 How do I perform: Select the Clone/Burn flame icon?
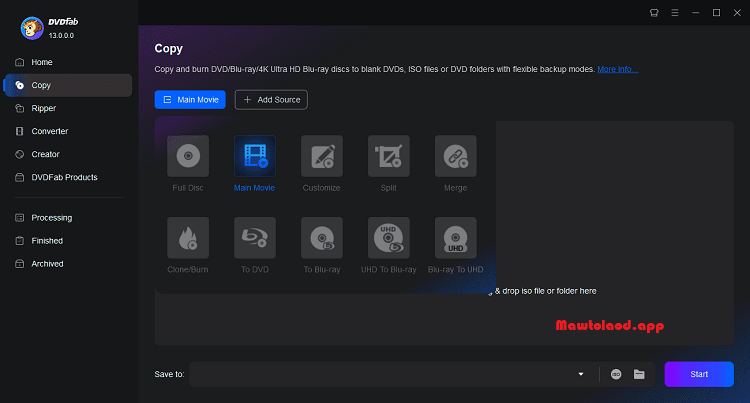188,238
